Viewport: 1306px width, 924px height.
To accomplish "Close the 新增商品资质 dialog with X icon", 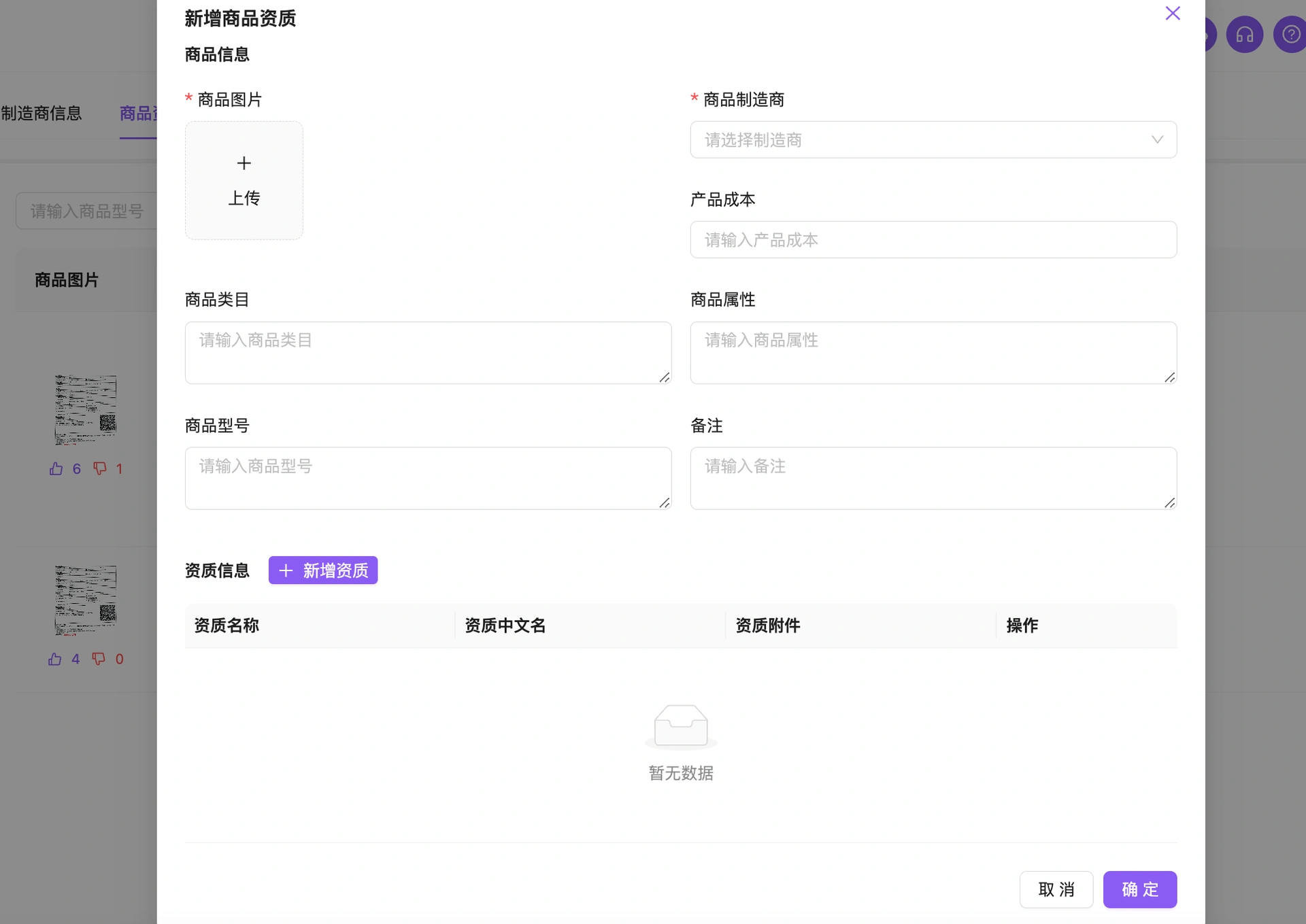I will click(1172, 14).
